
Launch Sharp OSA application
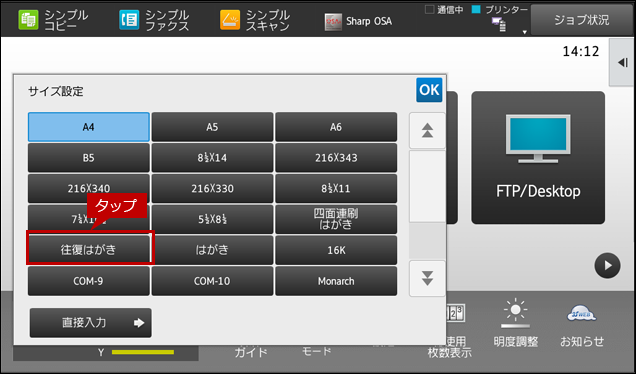click(x=358, y=21)
